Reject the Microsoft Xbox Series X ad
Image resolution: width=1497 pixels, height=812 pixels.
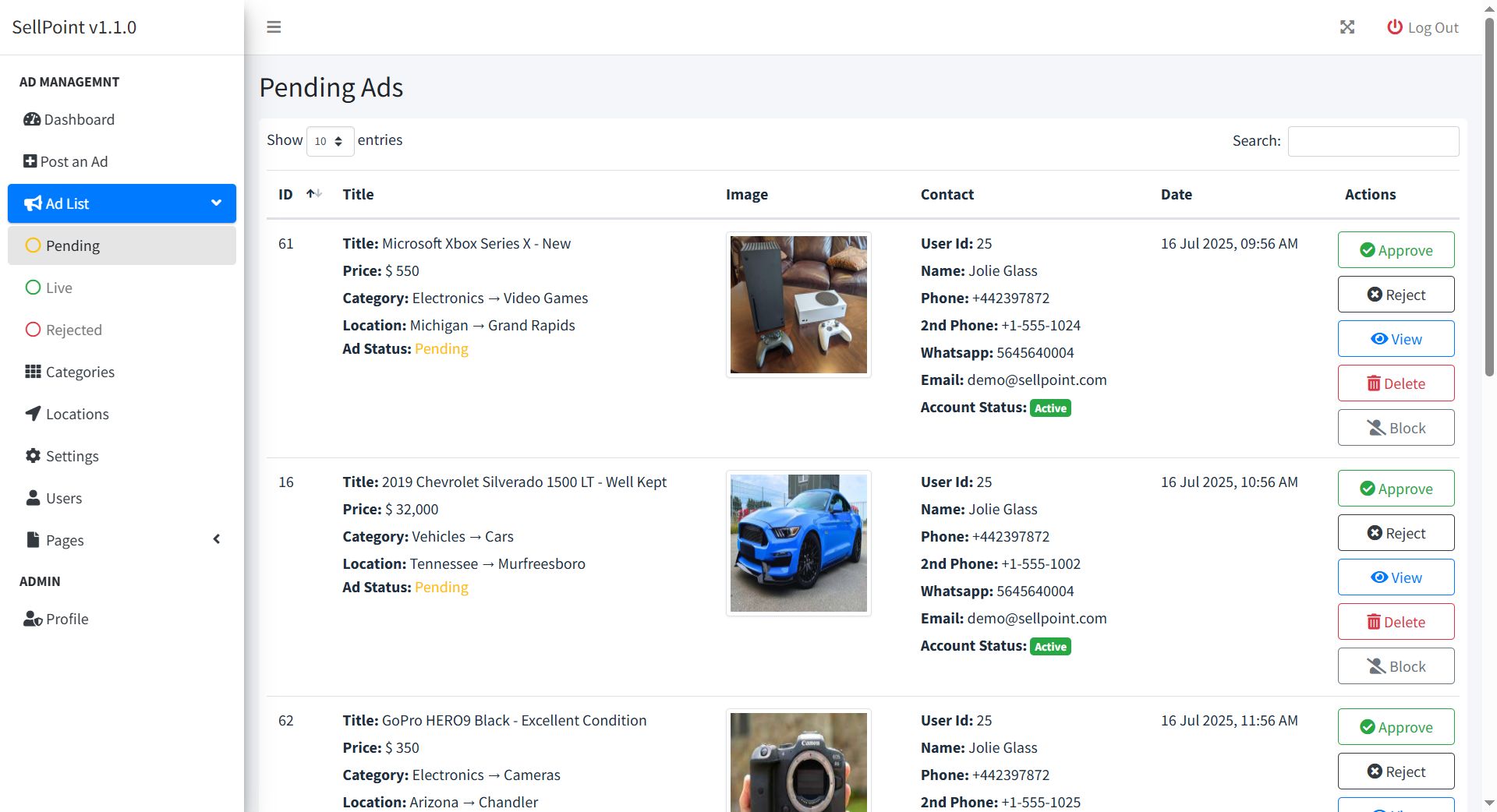point(1396,295)
